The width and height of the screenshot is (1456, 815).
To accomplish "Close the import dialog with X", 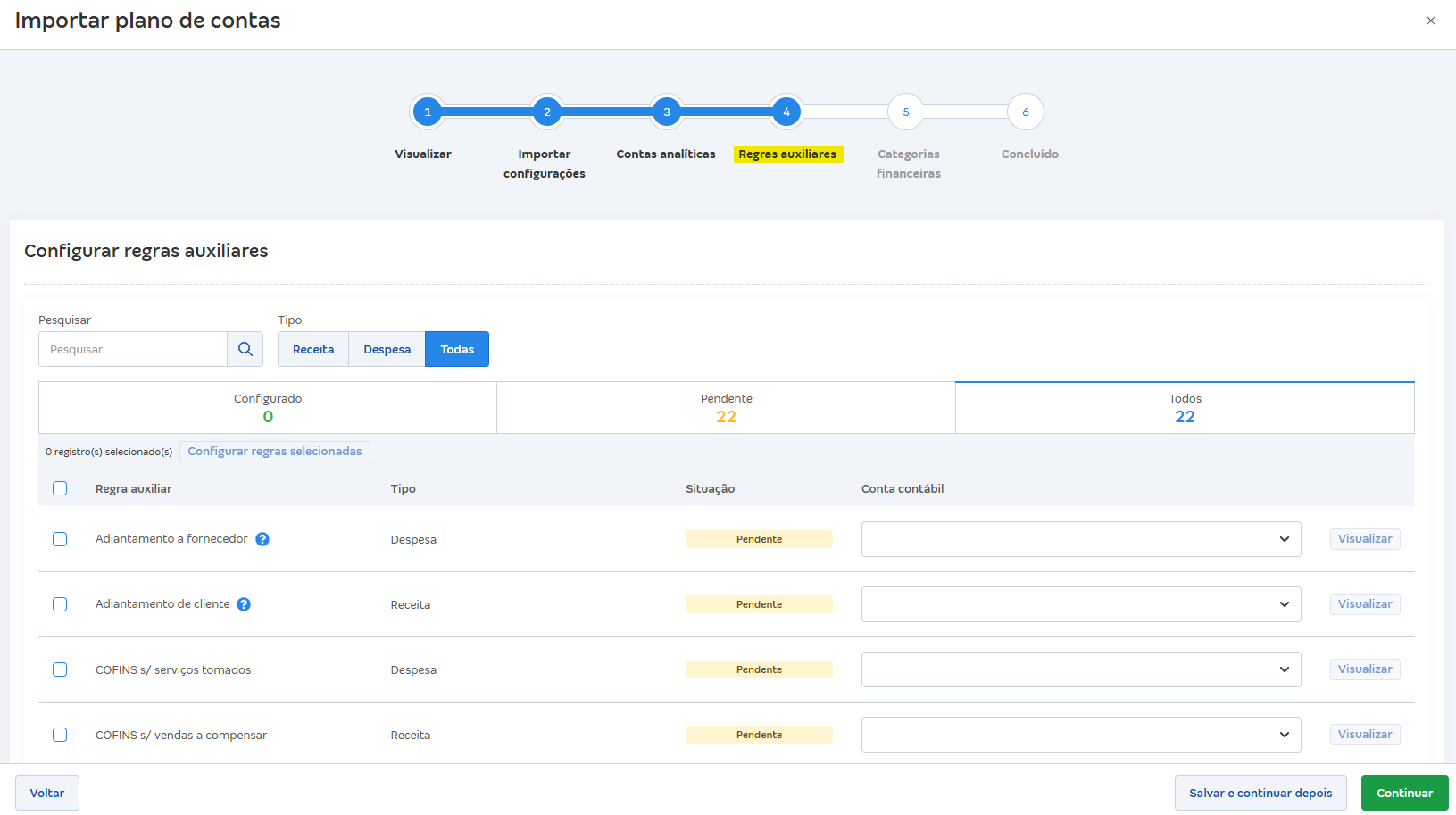I will pyautogui.click(x=1431, y=21).
